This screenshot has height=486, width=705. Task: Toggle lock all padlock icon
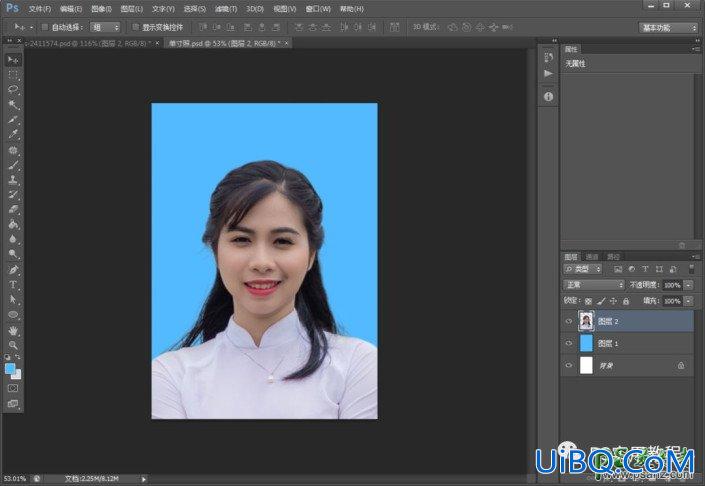pyautogui.click(x=626, y=301)
